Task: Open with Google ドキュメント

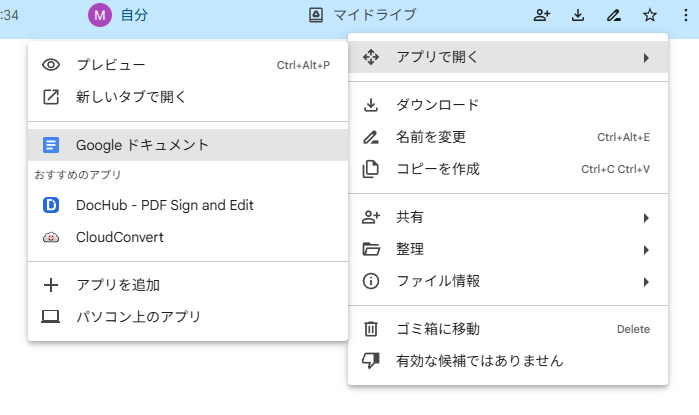Action: tap(188, 145)
